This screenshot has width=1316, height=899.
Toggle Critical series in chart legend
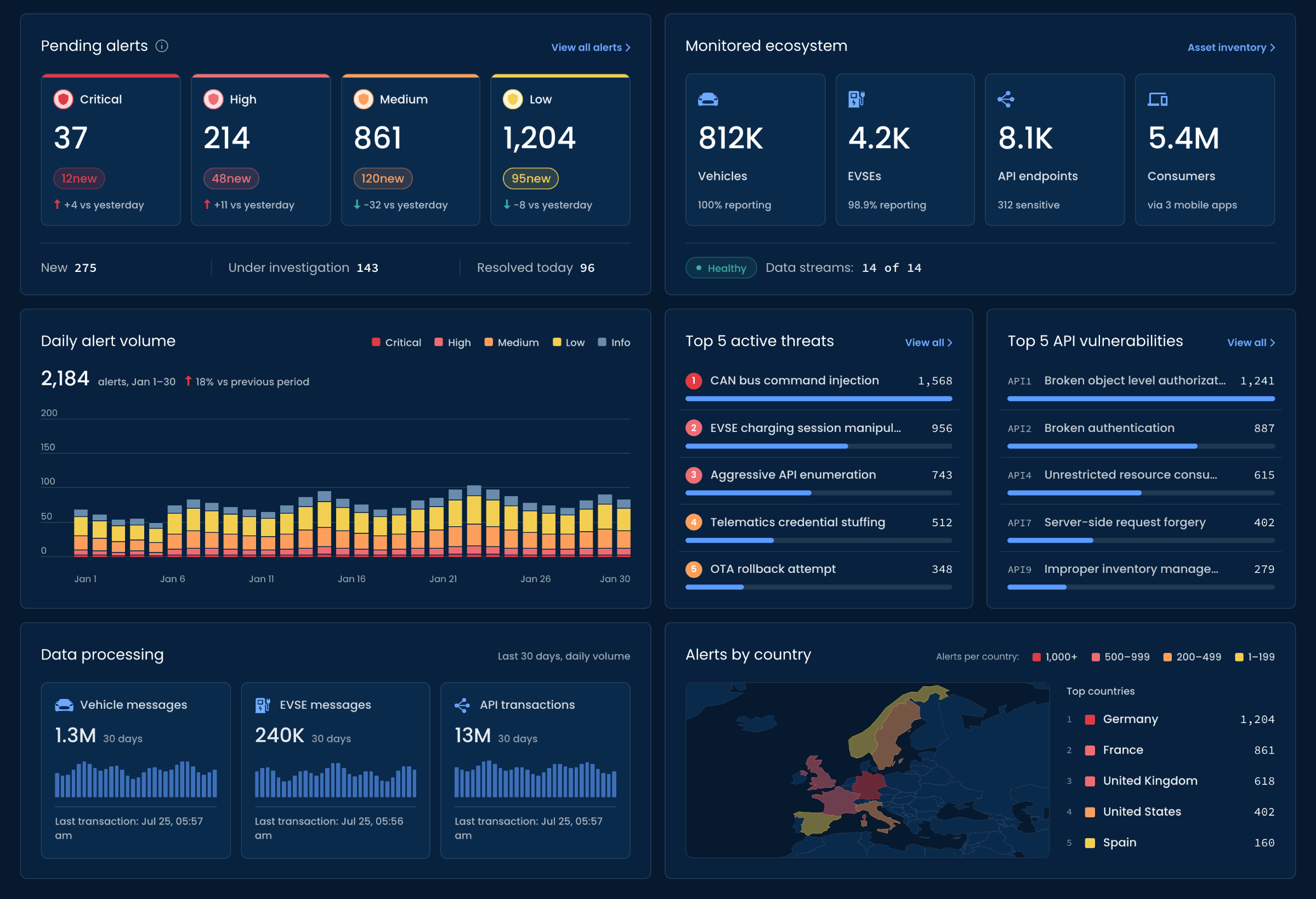(x=396, y=343)
